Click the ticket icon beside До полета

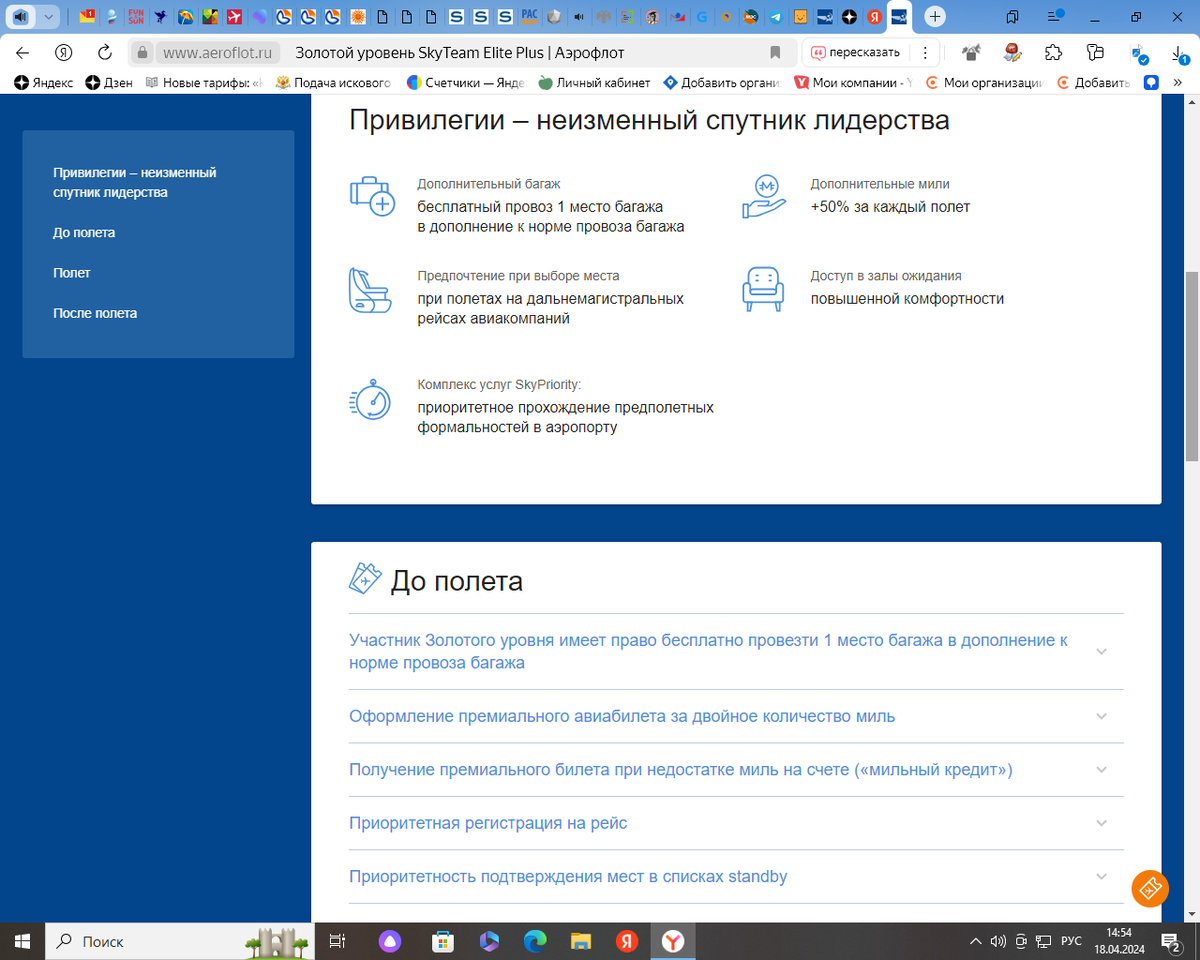(x=365, y=577)
